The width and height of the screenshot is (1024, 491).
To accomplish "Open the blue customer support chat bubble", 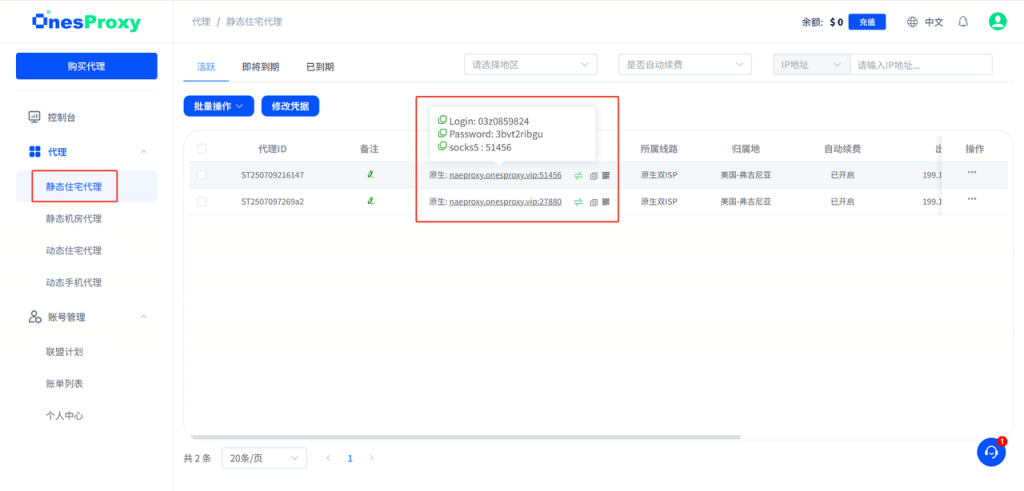I will [x=991, y=452].
